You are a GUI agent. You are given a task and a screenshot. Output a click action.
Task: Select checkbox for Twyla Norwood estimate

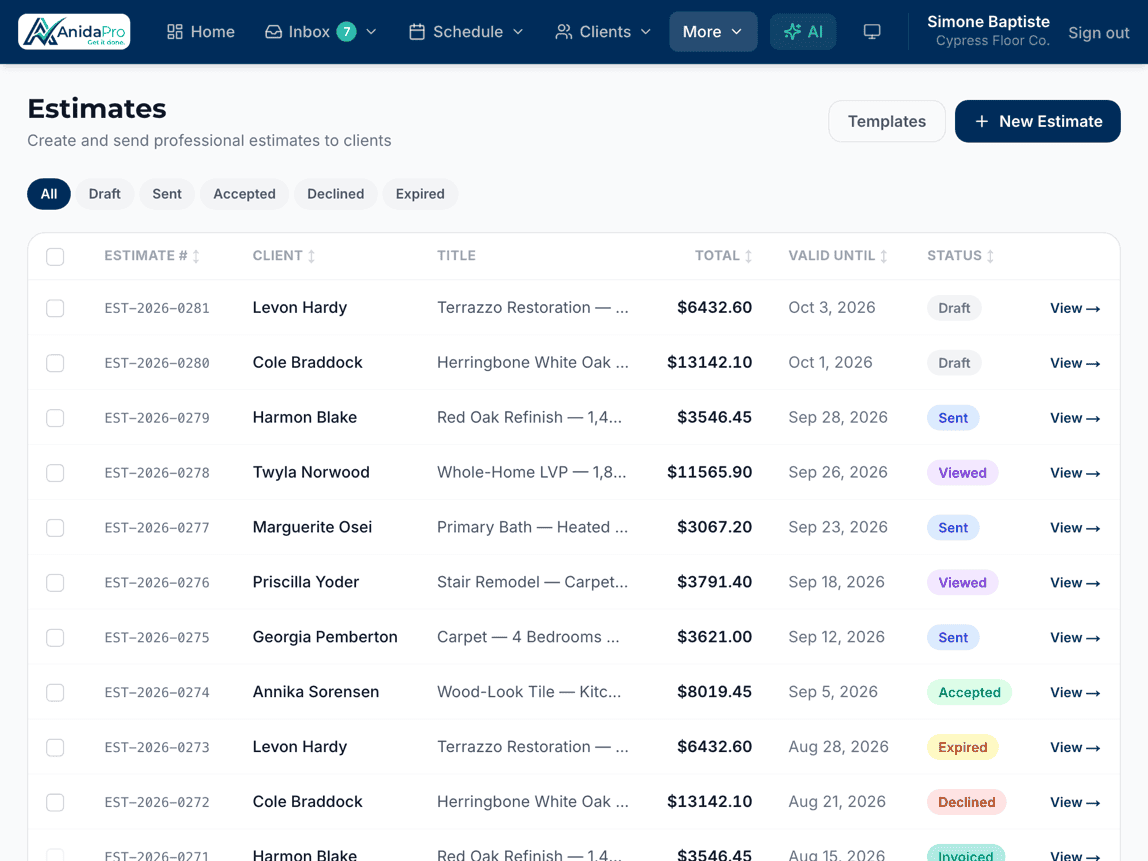55,473
